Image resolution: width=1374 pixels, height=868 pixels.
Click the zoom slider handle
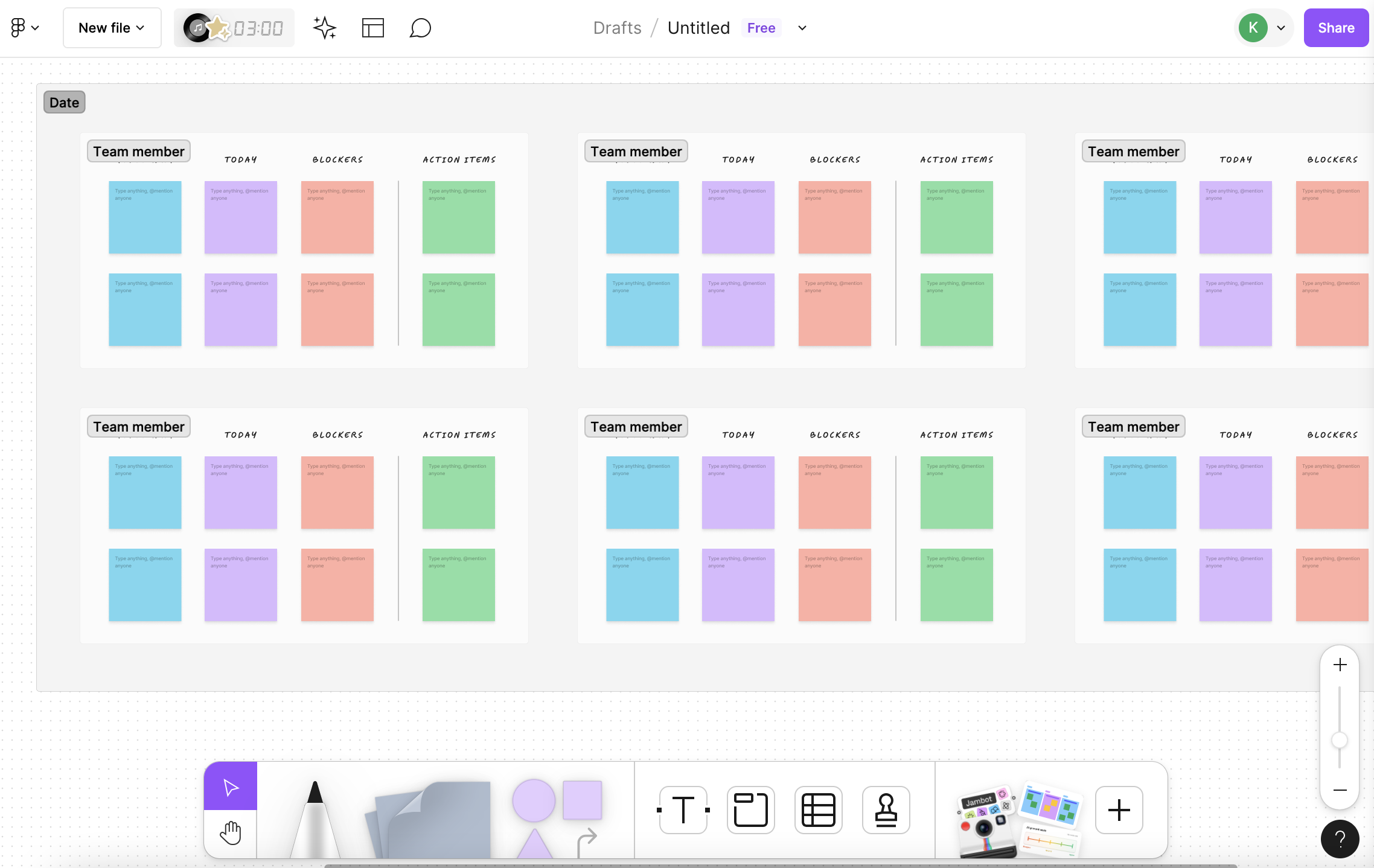click(1340, 740)
